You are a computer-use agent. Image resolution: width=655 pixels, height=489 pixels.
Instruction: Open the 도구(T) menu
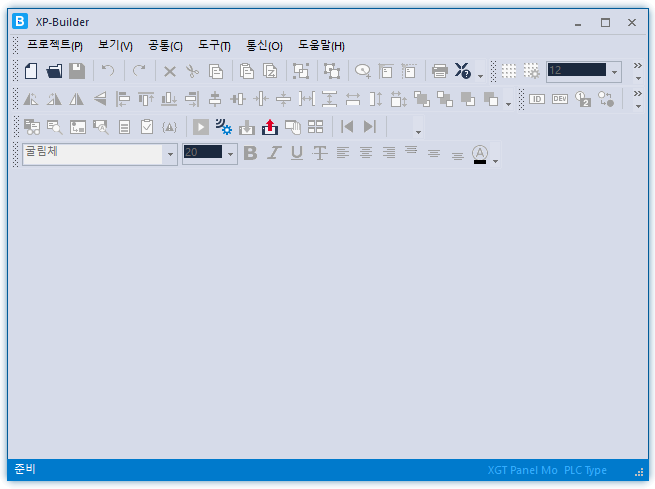point(214,46)
